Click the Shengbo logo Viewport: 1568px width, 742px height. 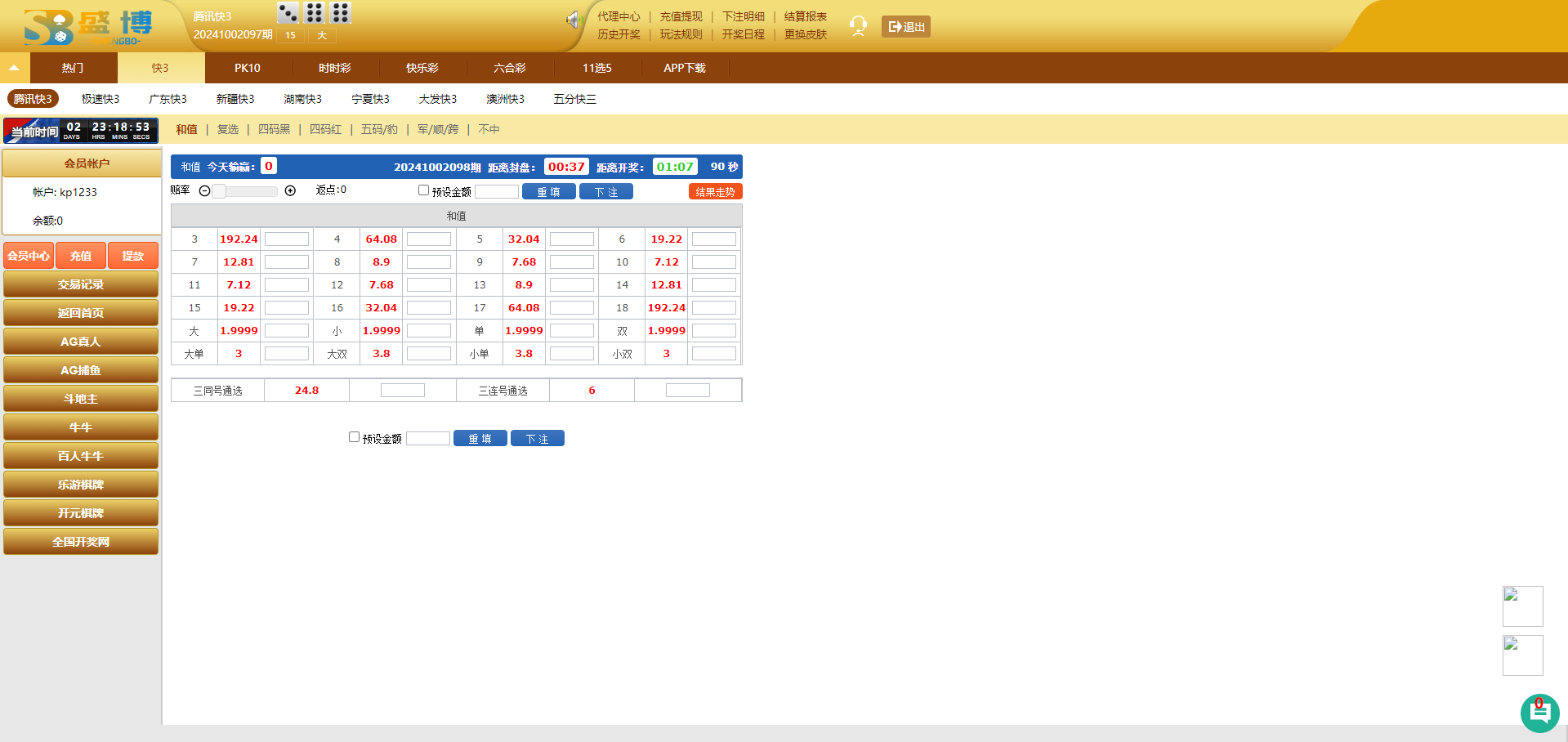(x=88, y=26)
